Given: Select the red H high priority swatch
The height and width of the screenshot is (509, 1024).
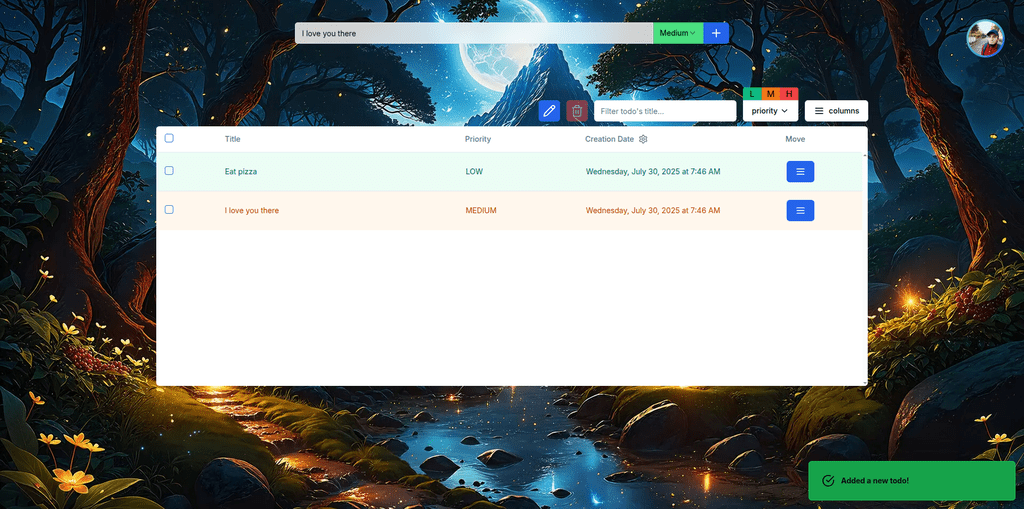Looking at the screenshot, I should click(x=789, y=93).
